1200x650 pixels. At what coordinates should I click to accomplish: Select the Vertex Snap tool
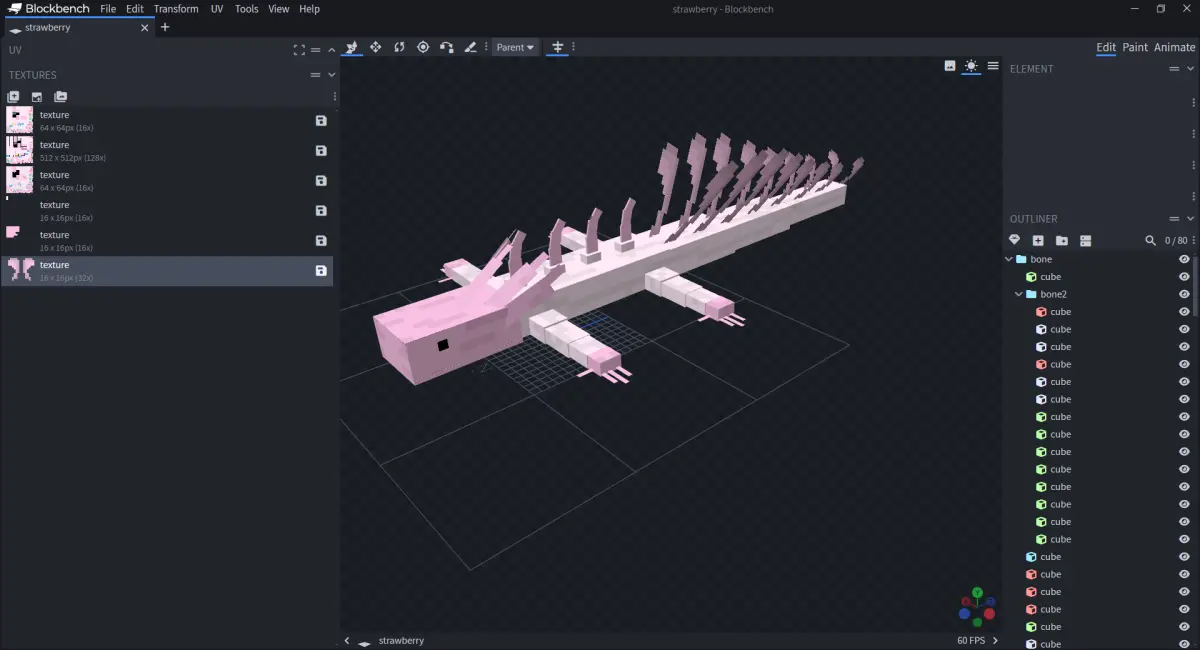click(446, 47)
